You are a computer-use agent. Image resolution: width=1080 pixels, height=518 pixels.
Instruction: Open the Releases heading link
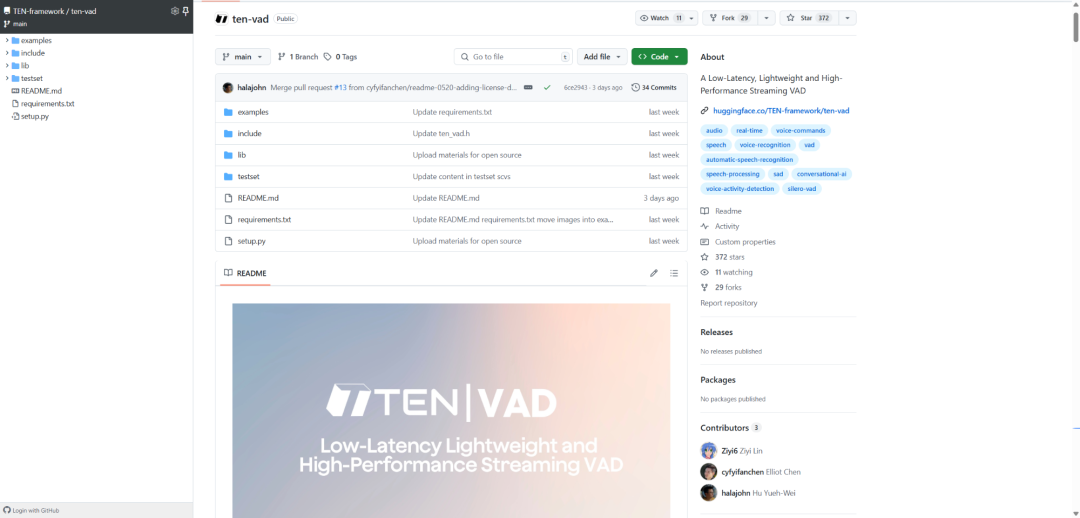(716, 332)
